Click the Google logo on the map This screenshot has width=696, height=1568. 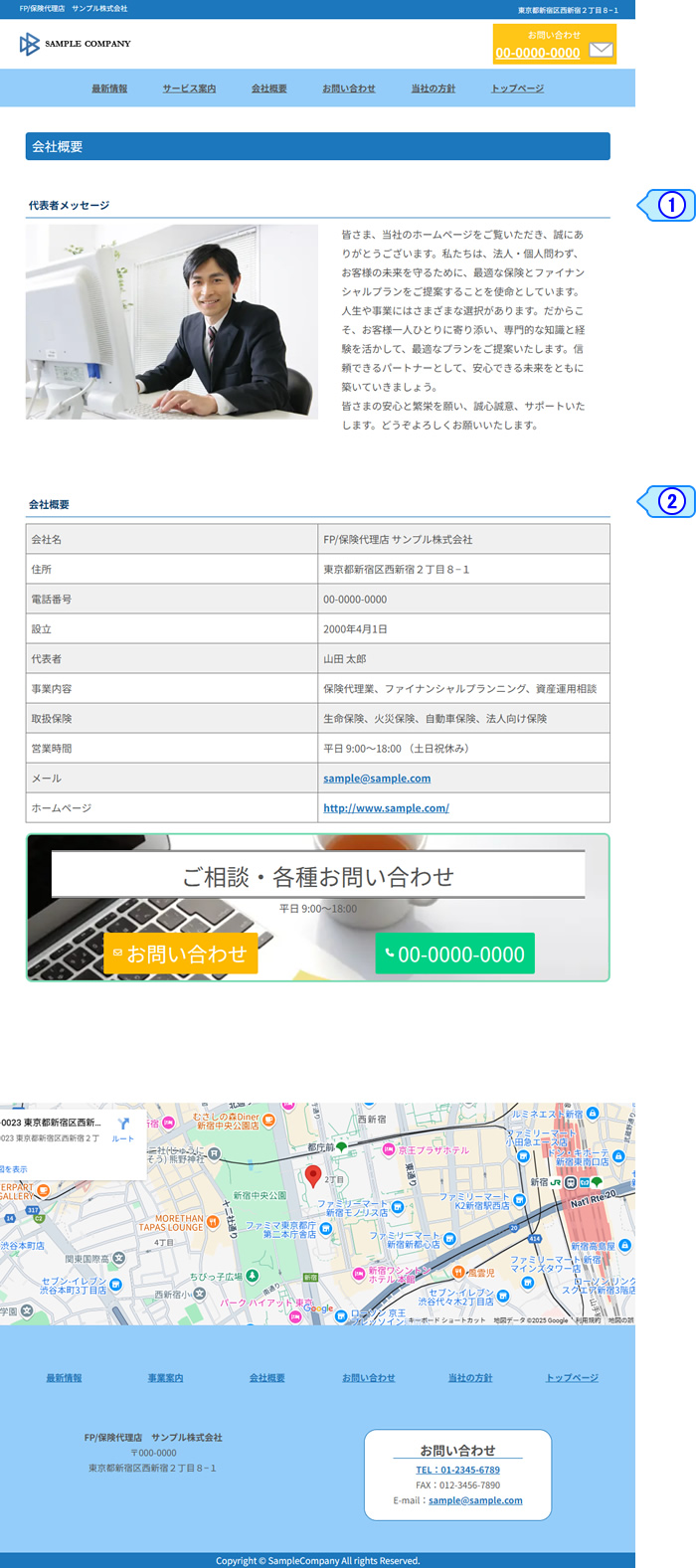(319, 1308)
